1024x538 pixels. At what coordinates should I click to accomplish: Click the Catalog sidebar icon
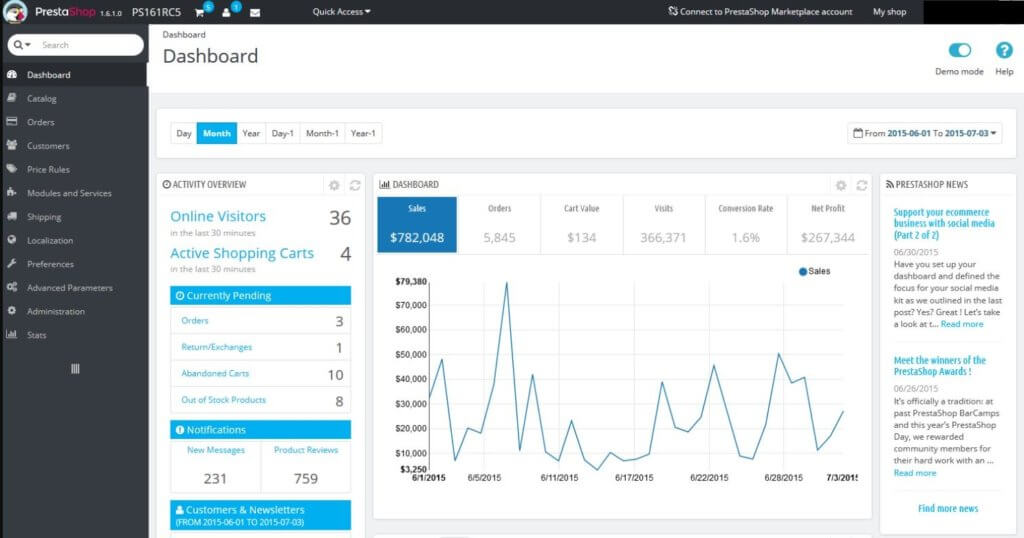[x=12, y=98]
